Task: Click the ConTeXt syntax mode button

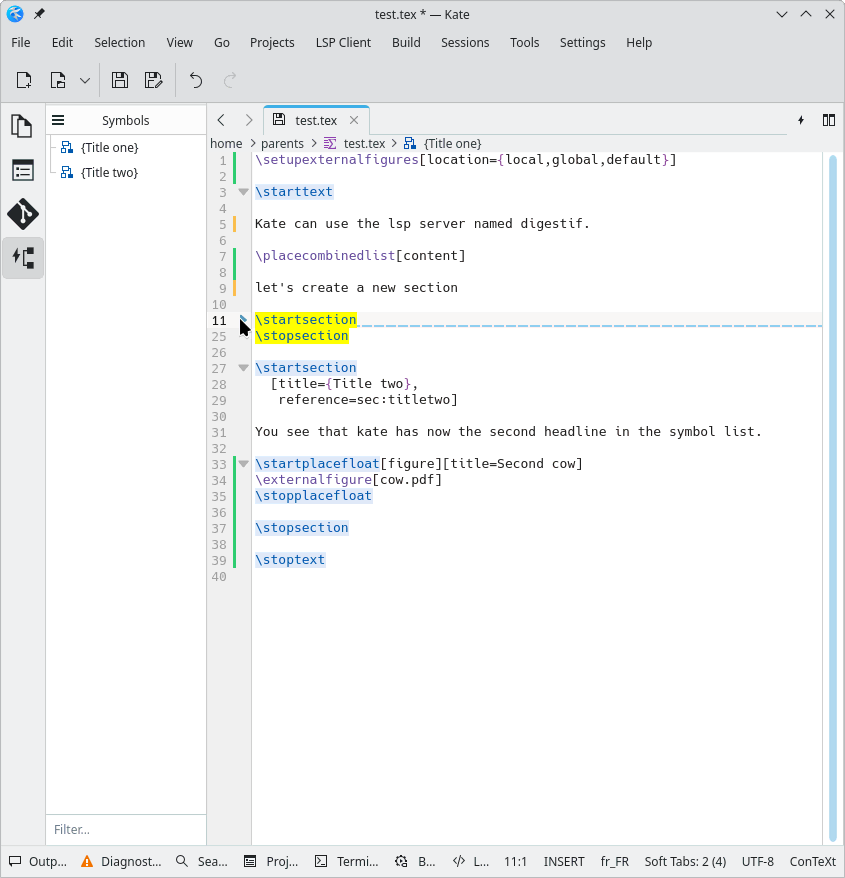Action: 812,861
